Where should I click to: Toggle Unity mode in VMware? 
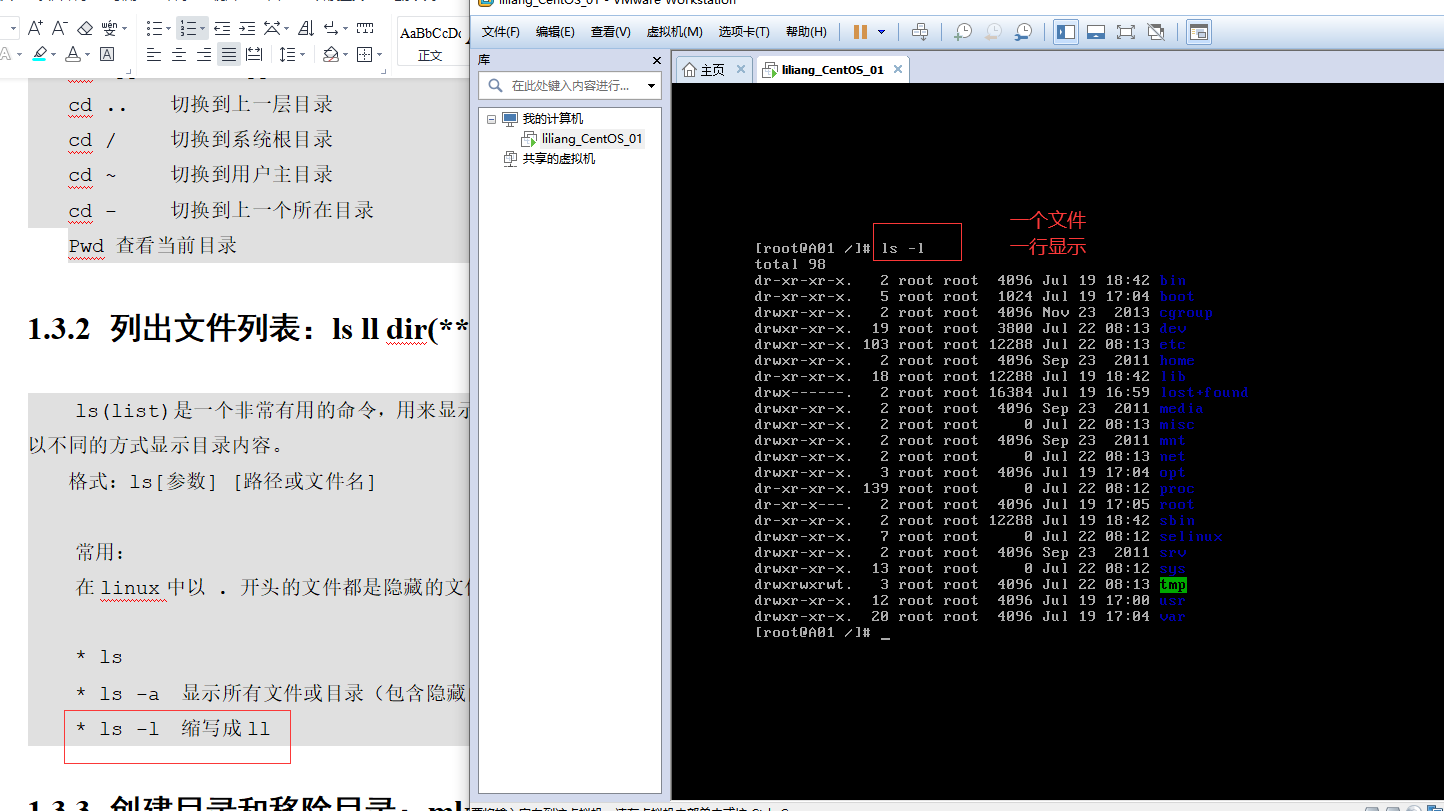(1156, 32)
